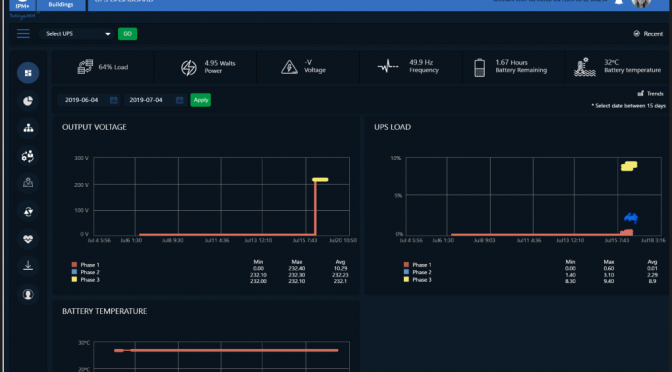
Task: Switch to the Buildings tab
Action: pyautogui.click(x=61, y=5)
